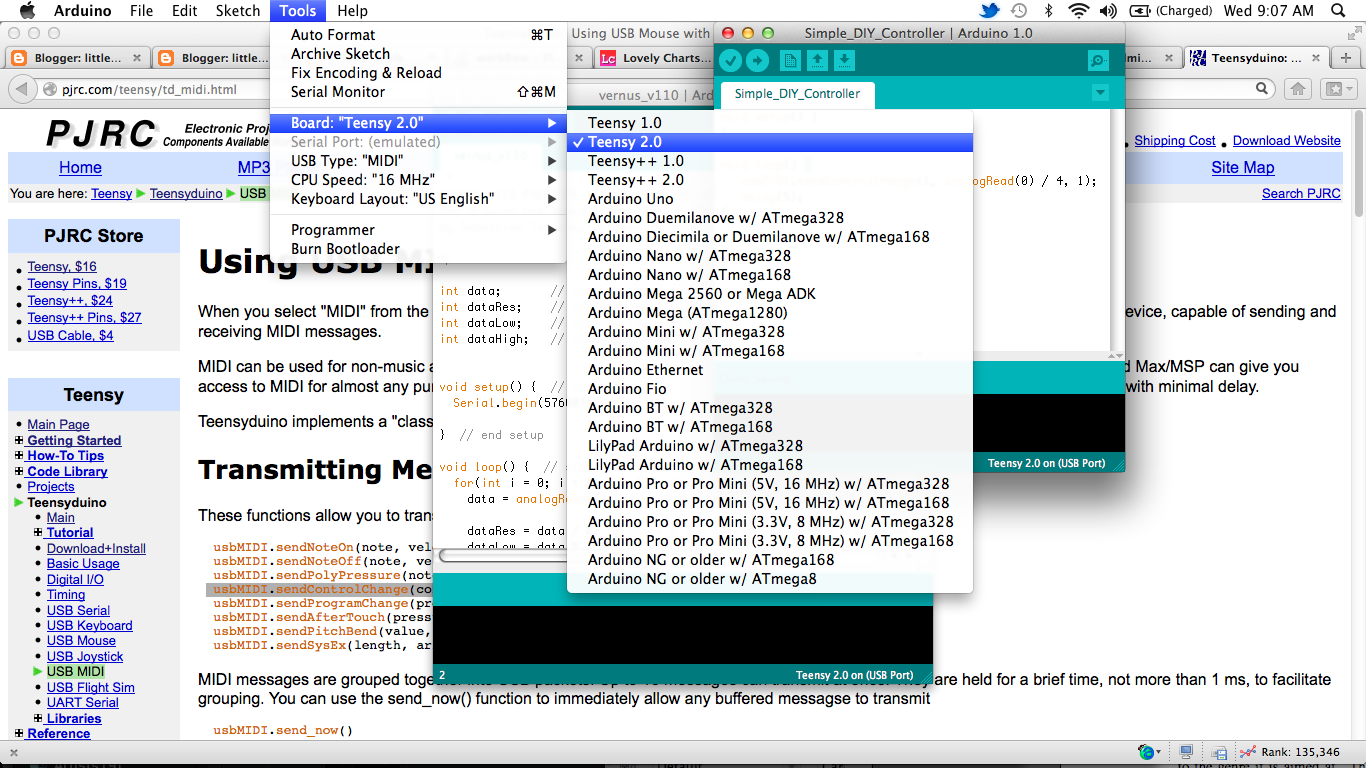Click the Teensy, $16 store link
1366x768 pixels.
click(62, 267)
